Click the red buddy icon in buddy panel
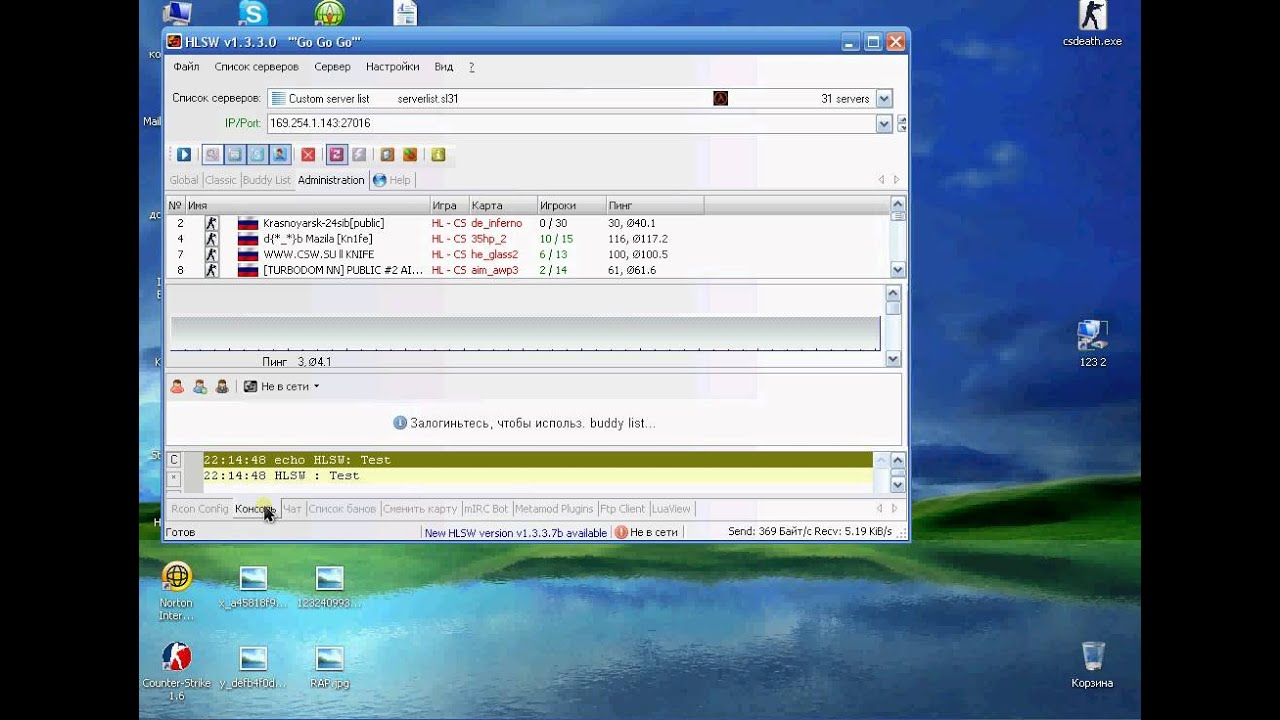Viewport: 1280px width, 720px height. 177,387
